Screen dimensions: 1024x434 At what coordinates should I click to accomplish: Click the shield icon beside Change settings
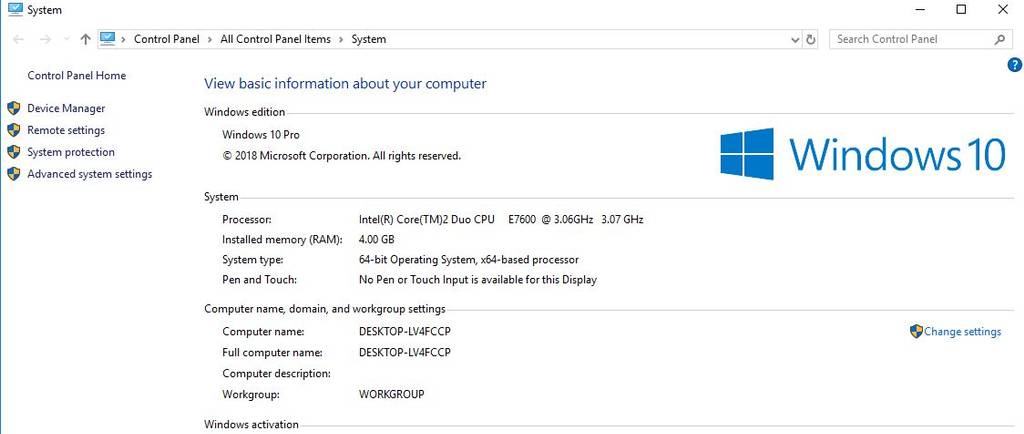[916, 332]
